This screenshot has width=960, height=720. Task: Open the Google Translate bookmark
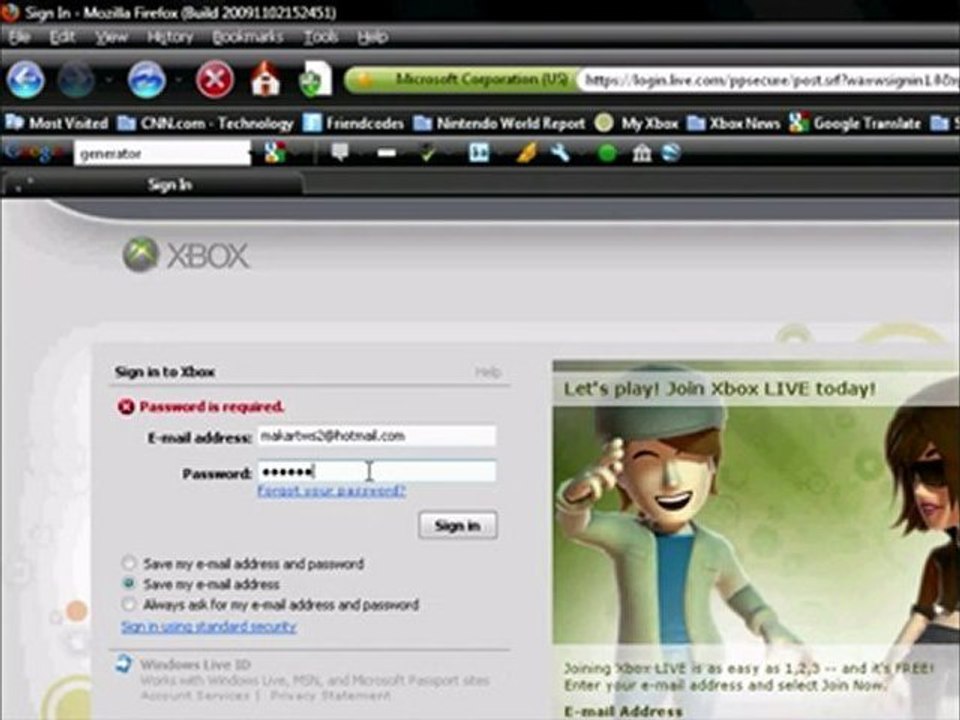[855, 124]
